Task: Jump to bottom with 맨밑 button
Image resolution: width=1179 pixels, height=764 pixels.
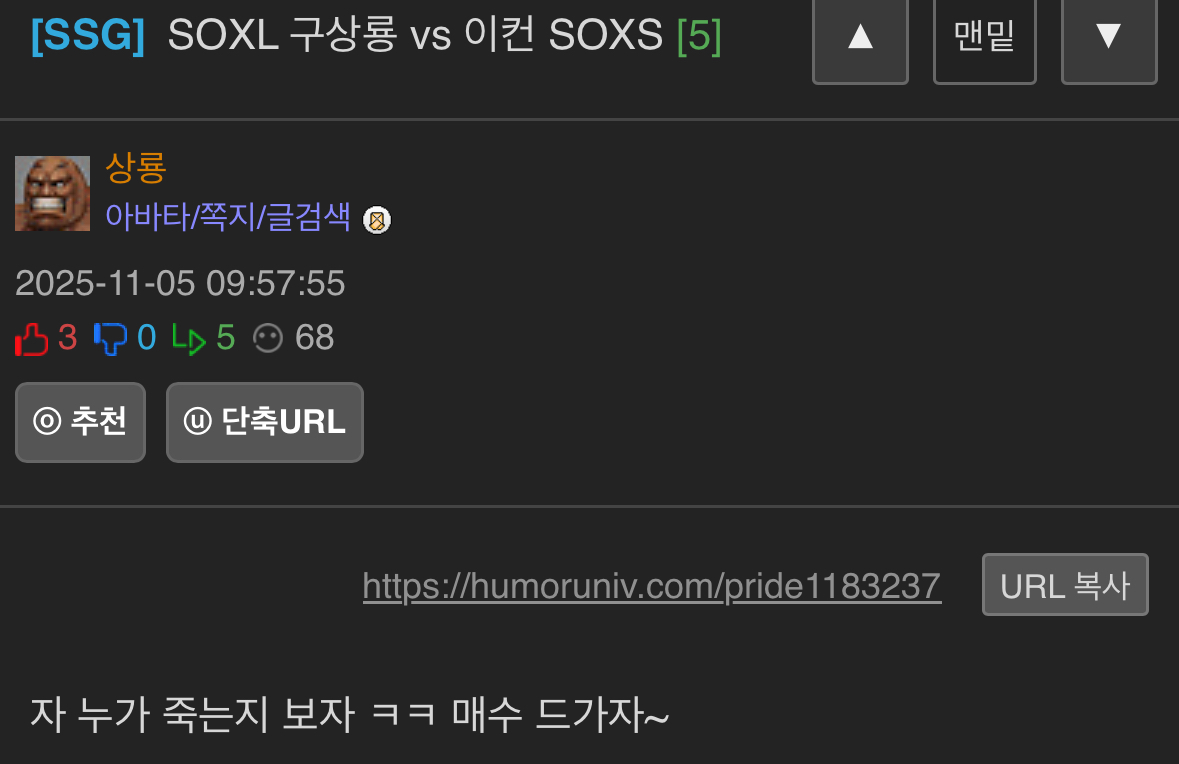Action: (x=984, y=38)
